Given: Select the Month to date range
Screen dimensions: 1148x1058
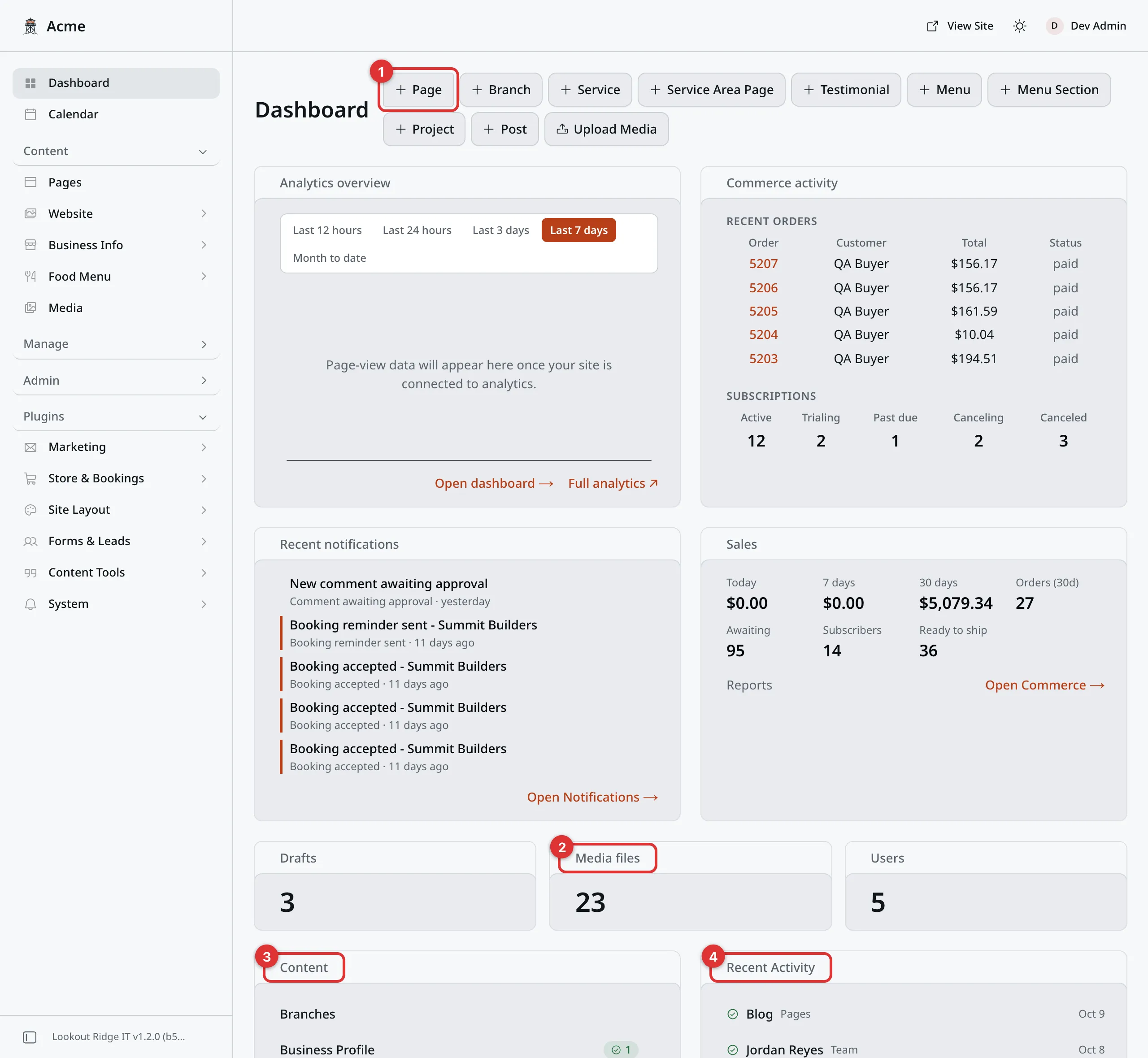Looking at the screenshot, I should coord(329,258).
